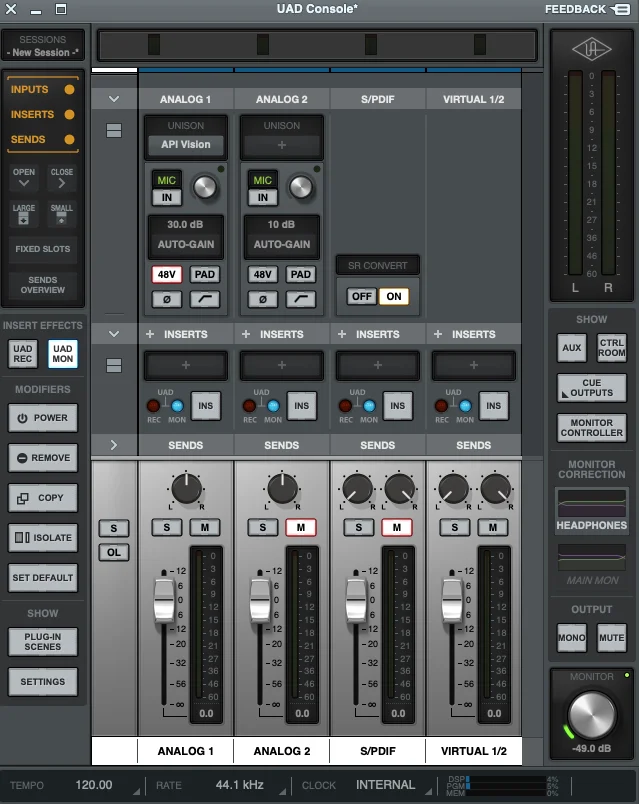Click the Remove modifier button
639x804 pixels.
[43, 458]
